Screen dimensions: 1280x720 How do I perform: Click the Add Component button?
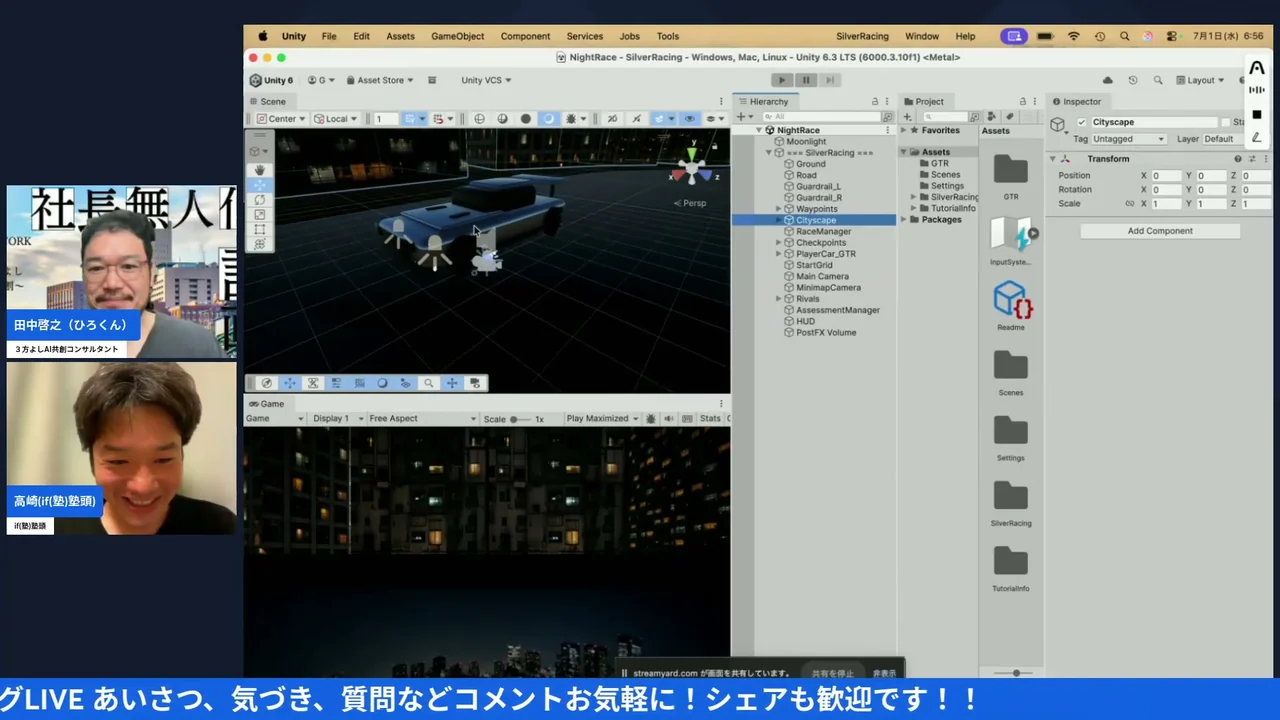coord(1160,231)
